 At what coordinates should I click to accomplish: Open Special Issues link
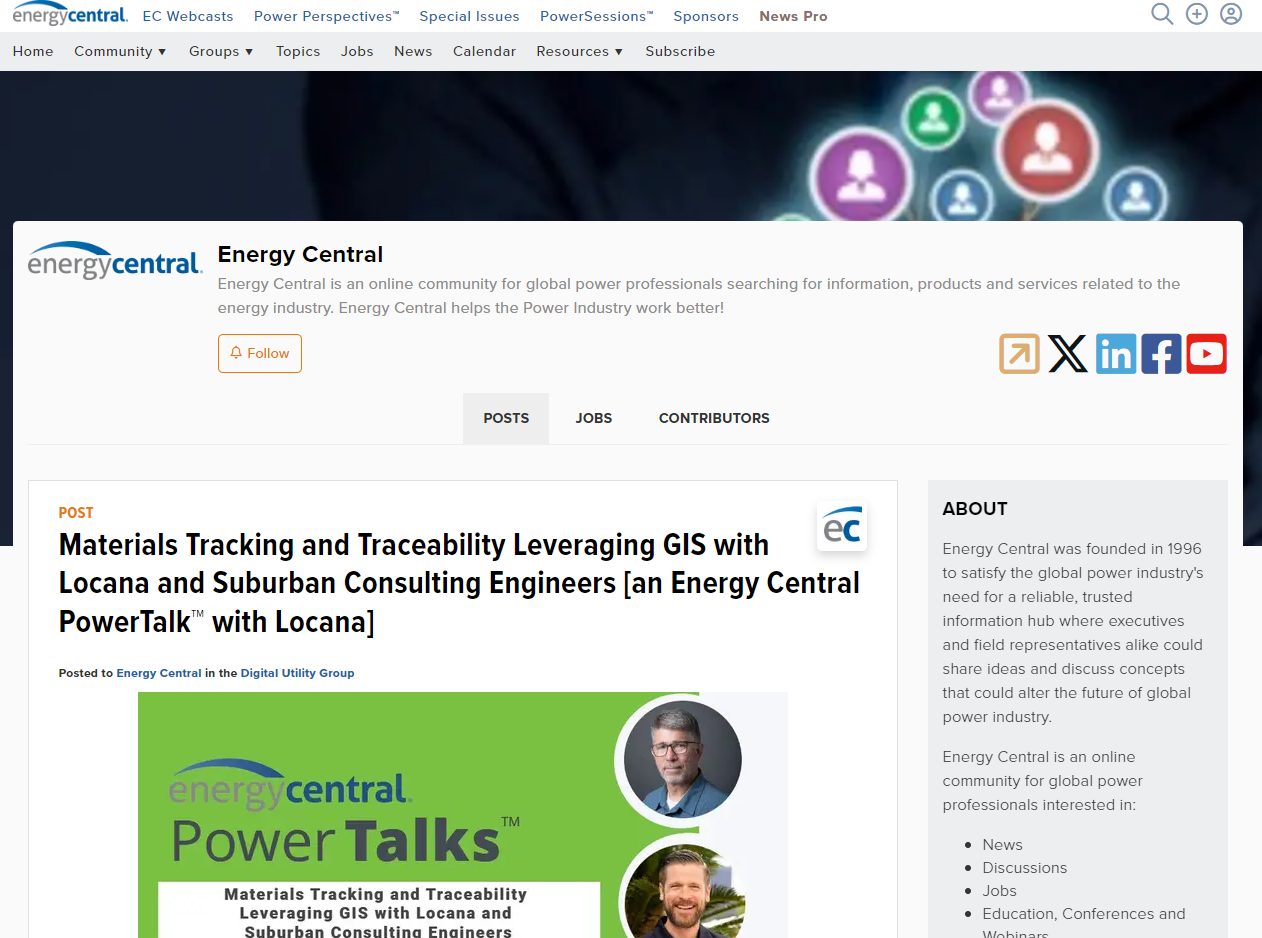(469, 16)
